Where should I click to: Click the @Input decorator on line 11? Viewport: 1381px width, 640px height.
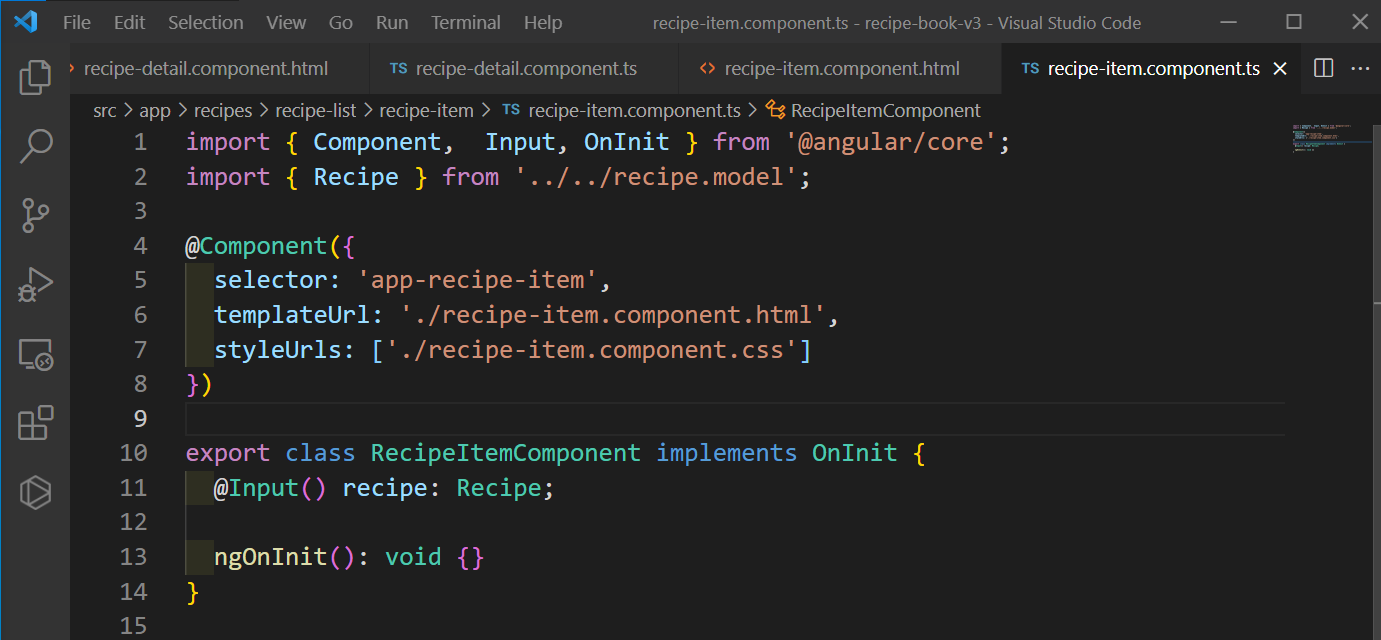(x=256, y=487)
